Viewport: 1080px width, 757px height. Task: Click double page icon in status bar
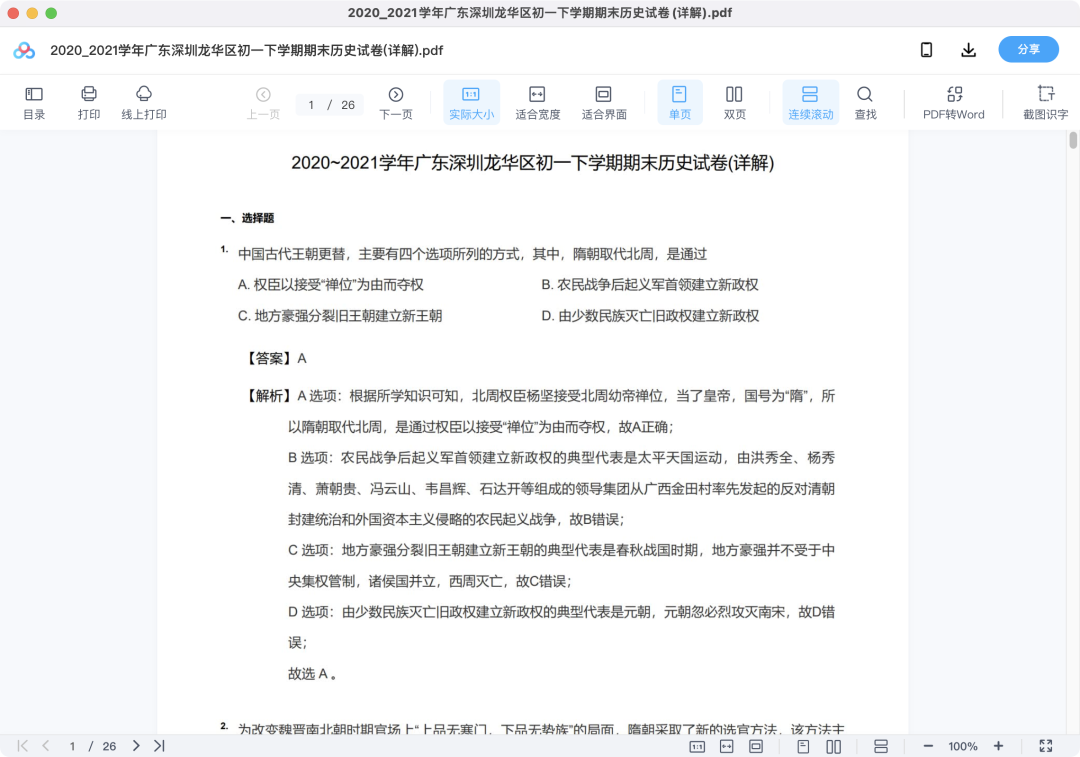tap(833, 747)
